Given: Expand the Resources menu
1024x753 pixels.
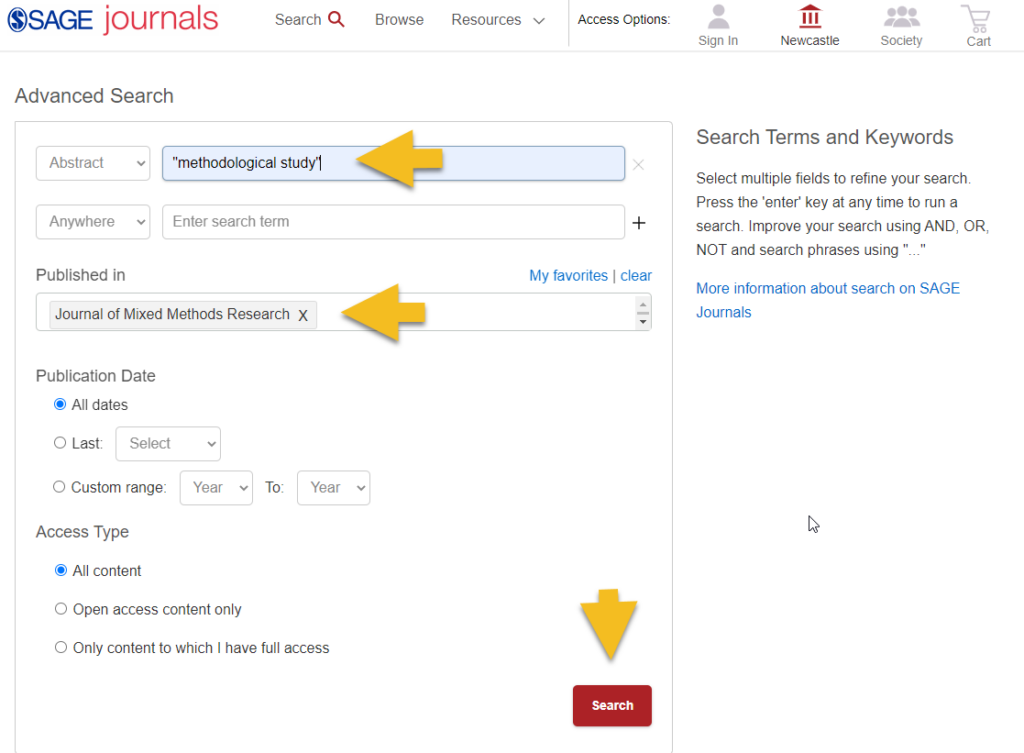Looking at the screenshot, I should coord(497,20).
